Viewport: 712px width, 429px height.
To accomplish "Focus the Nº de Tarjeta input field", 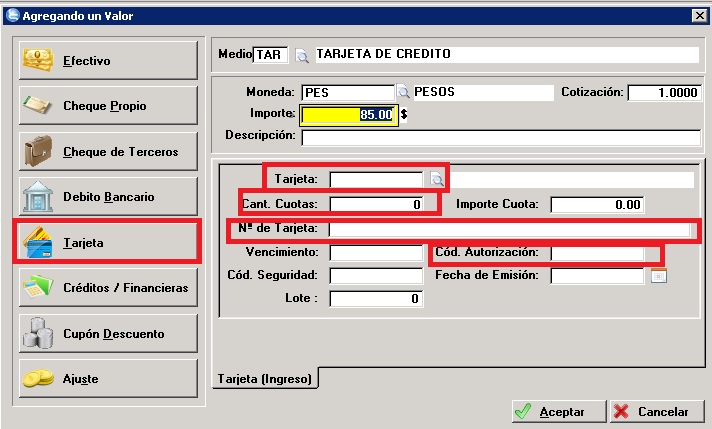I will [509, 230].
